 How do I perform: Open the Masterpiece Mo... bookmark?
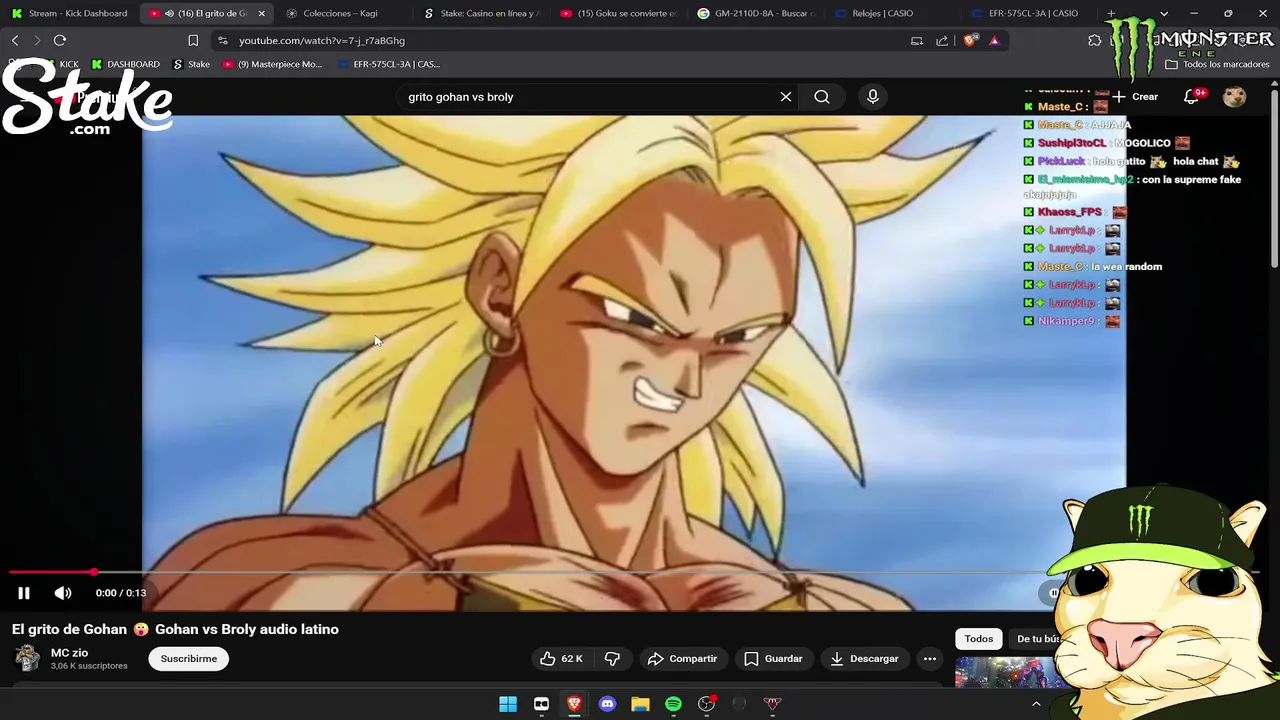tap(272, 64)
